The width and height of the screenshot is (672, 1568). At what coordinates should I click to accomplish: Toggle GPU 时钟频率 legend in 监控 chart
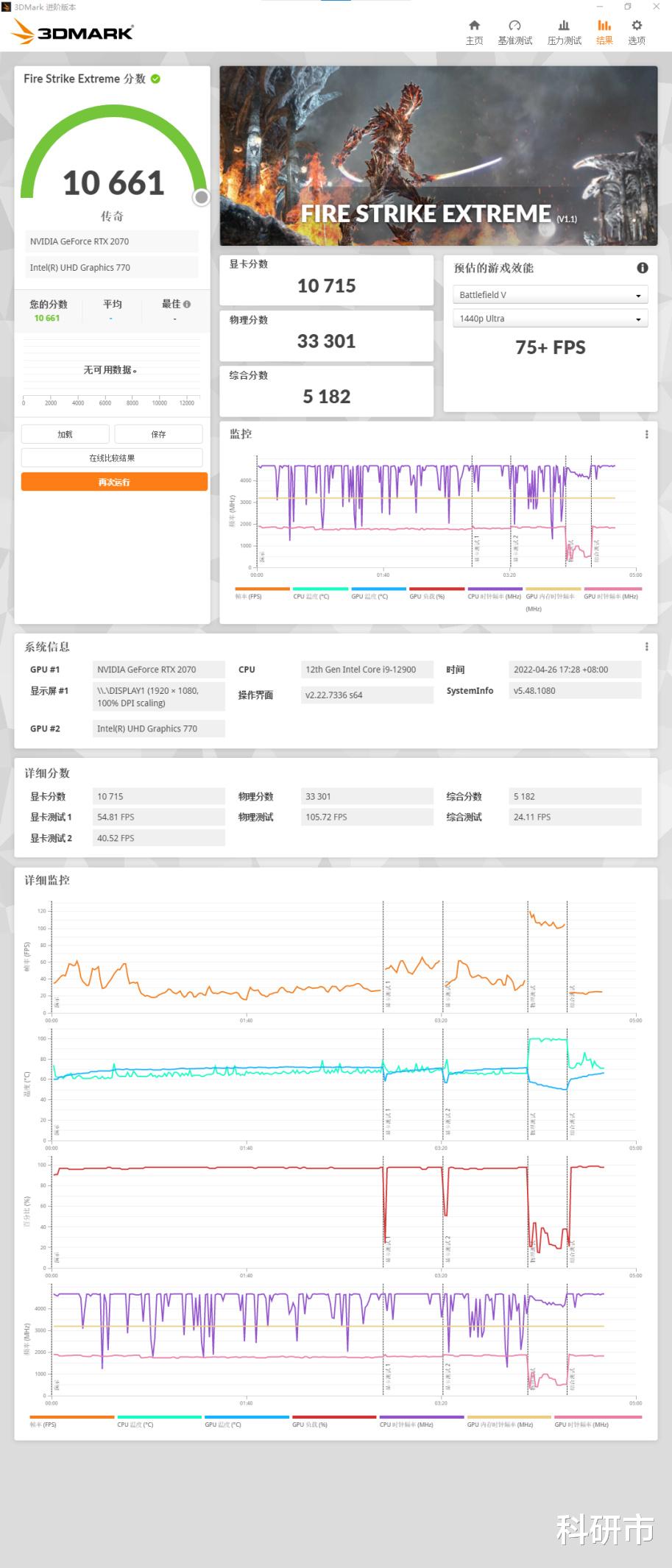click(x=612, y=593)
